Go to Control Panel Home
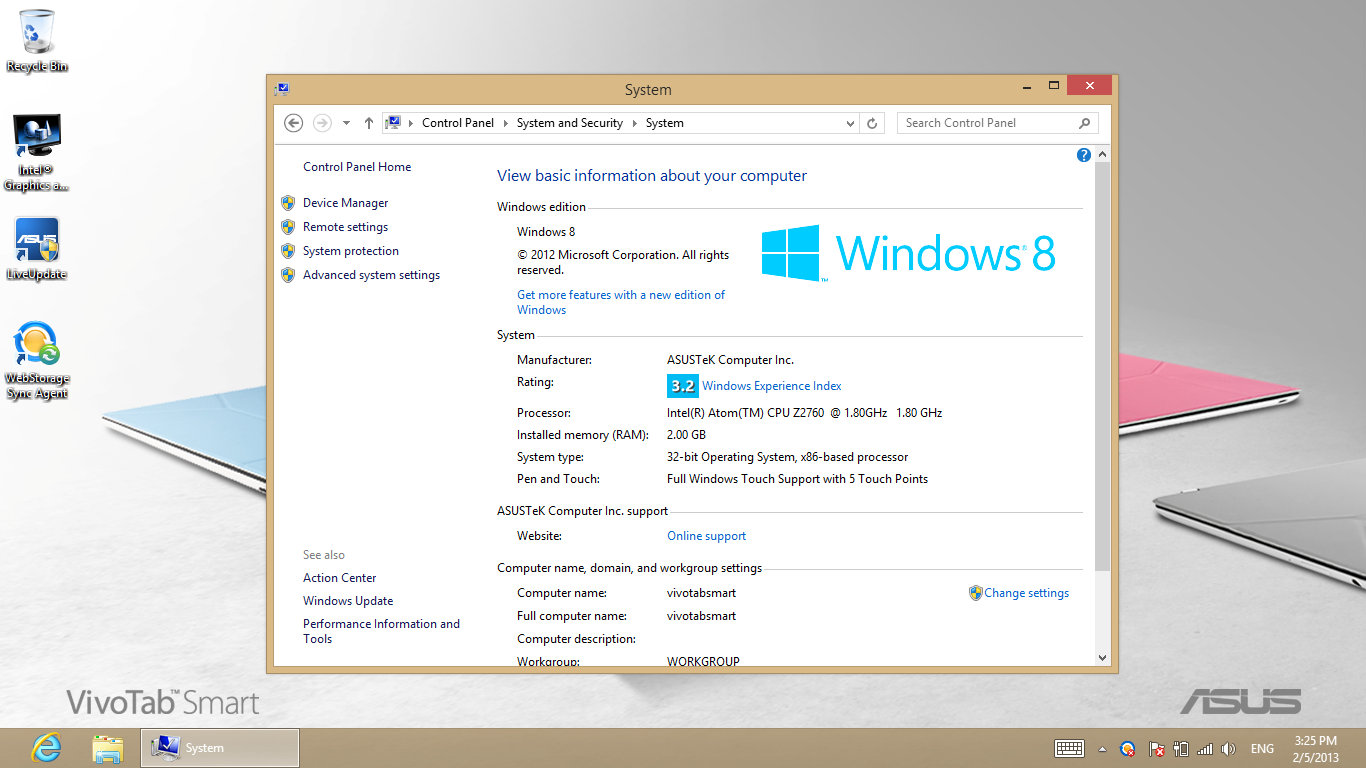Viewport: 1366px width, 768px height. (x=357, y=167)
